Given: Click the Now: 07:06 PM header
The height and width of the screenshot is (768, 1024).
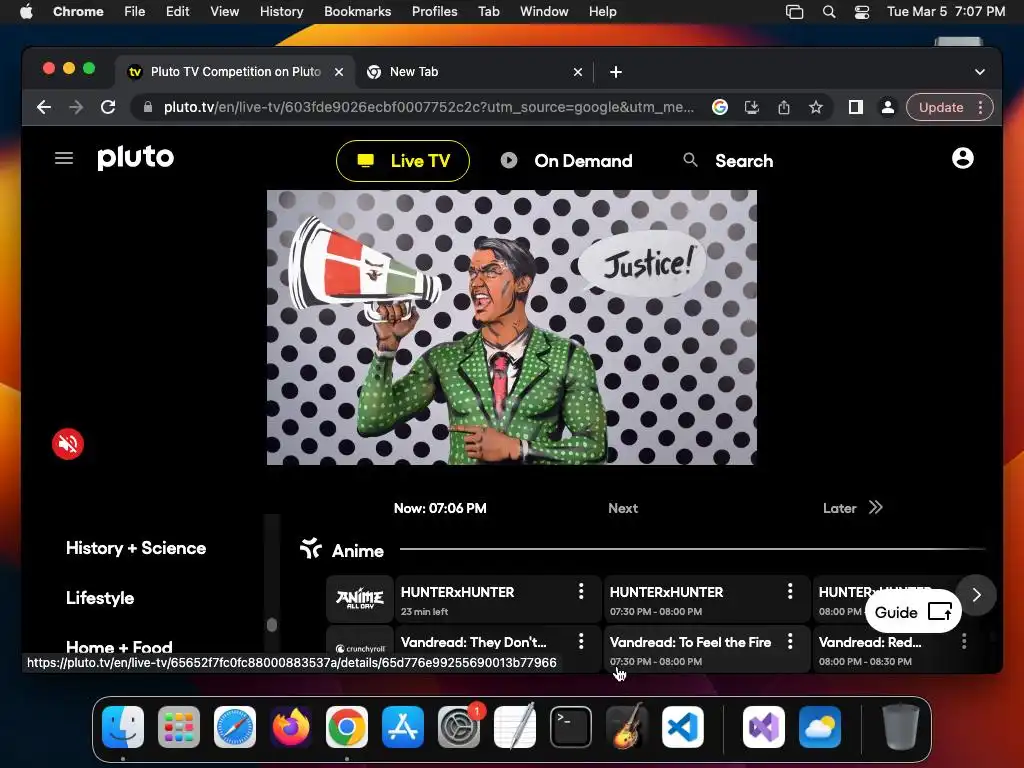Looking at the screenshot, I should click(440, 508).
